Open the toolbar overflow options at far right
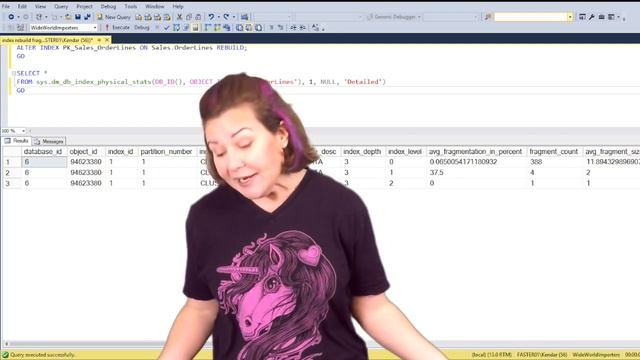This screenshot has width=640, height=360. (624, 18)
